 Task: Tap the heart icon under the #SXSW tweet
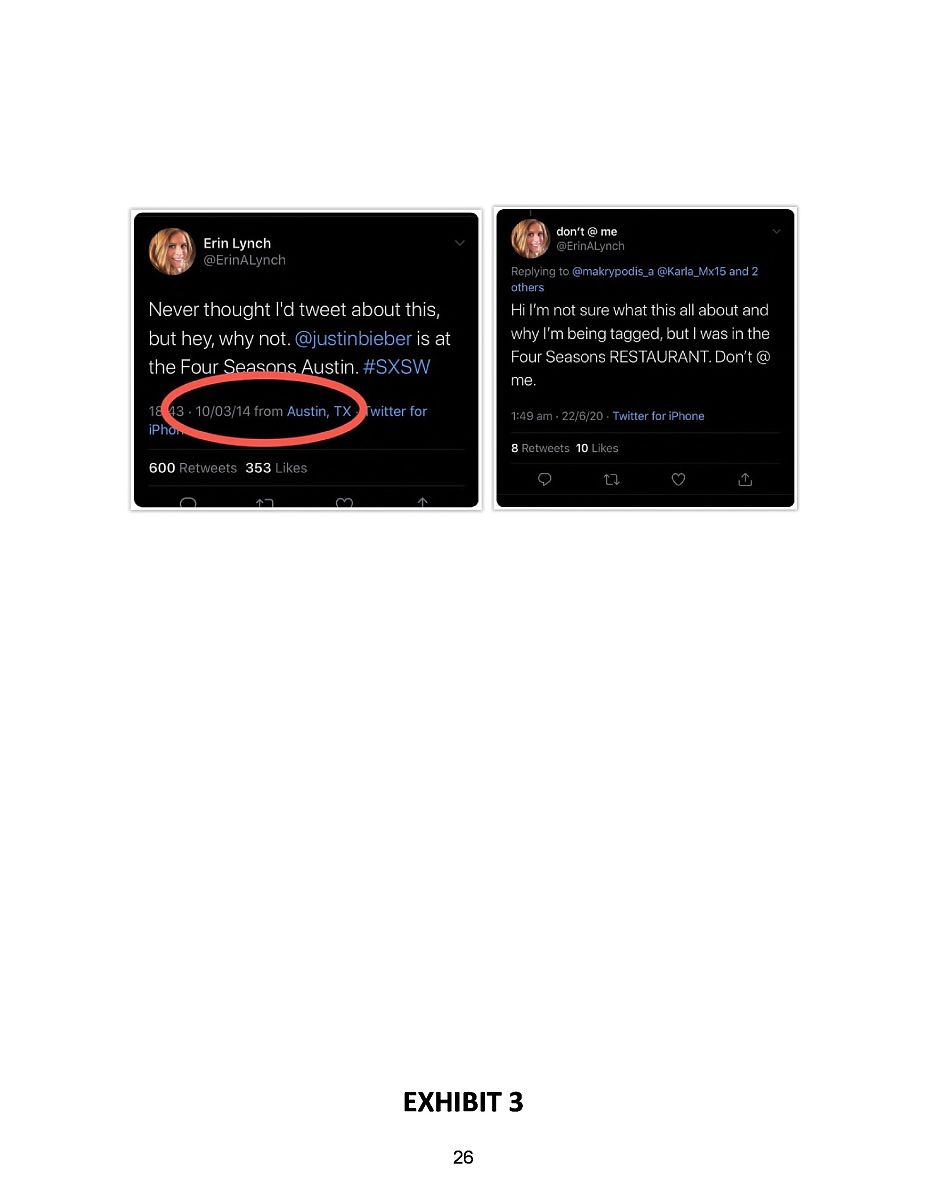pos(344,503)
